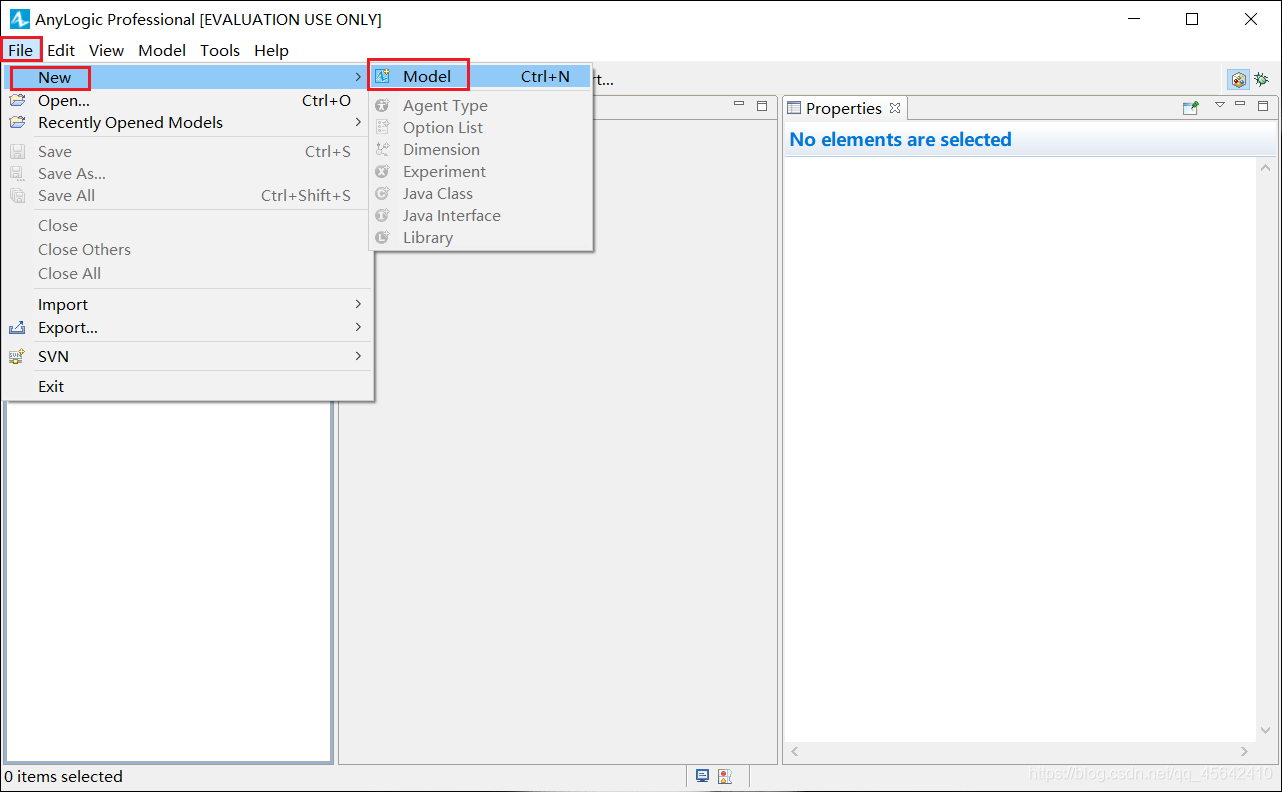Click the AnyLogic logo in title bar
The height and width of the screenshot is (792, 1282).
tap(19, 19)
